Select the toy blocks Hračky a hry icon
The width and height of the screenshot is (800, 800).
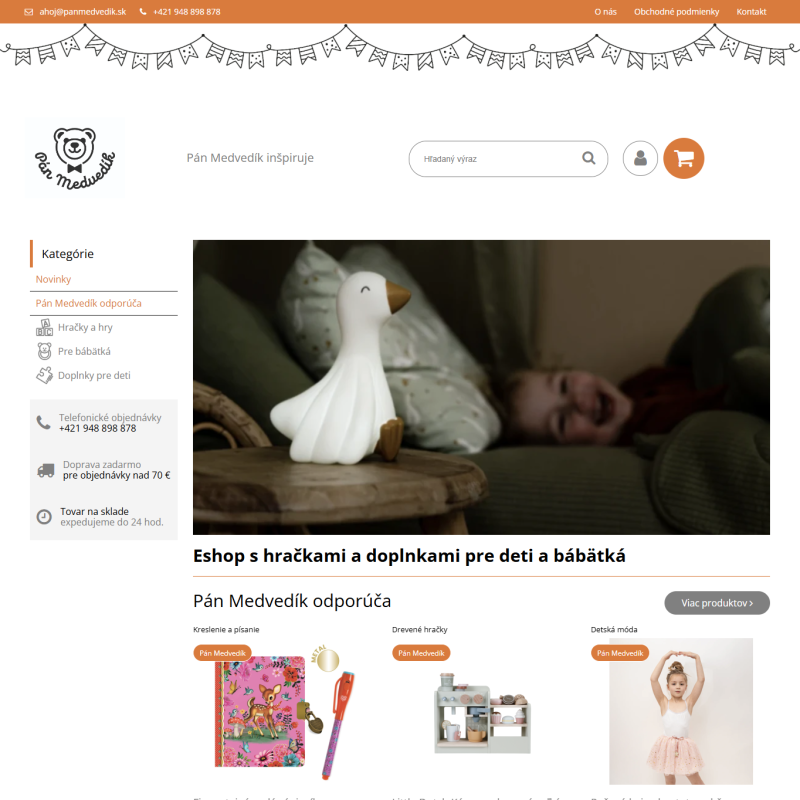tap(44, 327)
